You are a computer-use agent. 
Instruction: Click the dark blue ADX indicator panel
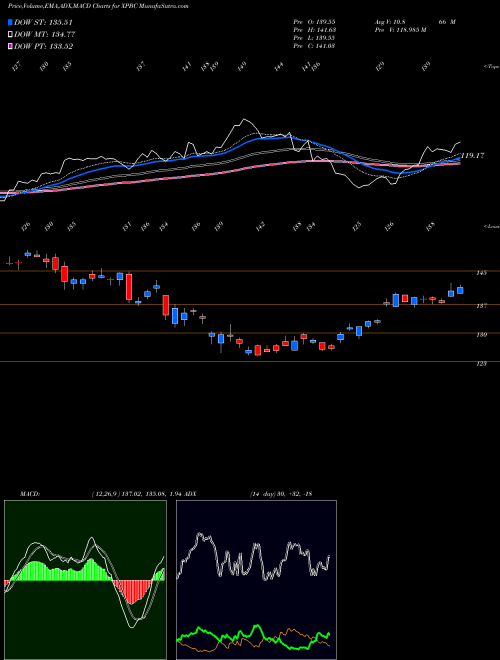(256, 580)
